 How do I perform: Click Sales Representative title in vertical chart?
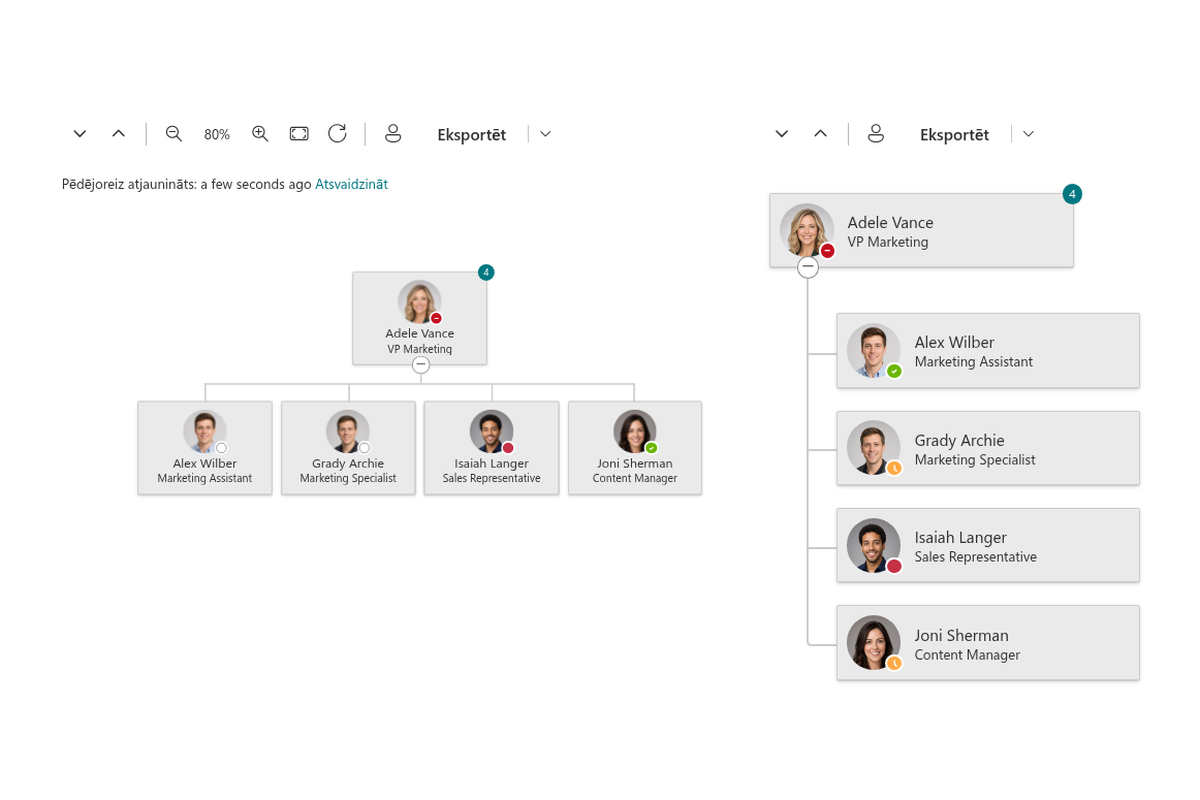976,557
